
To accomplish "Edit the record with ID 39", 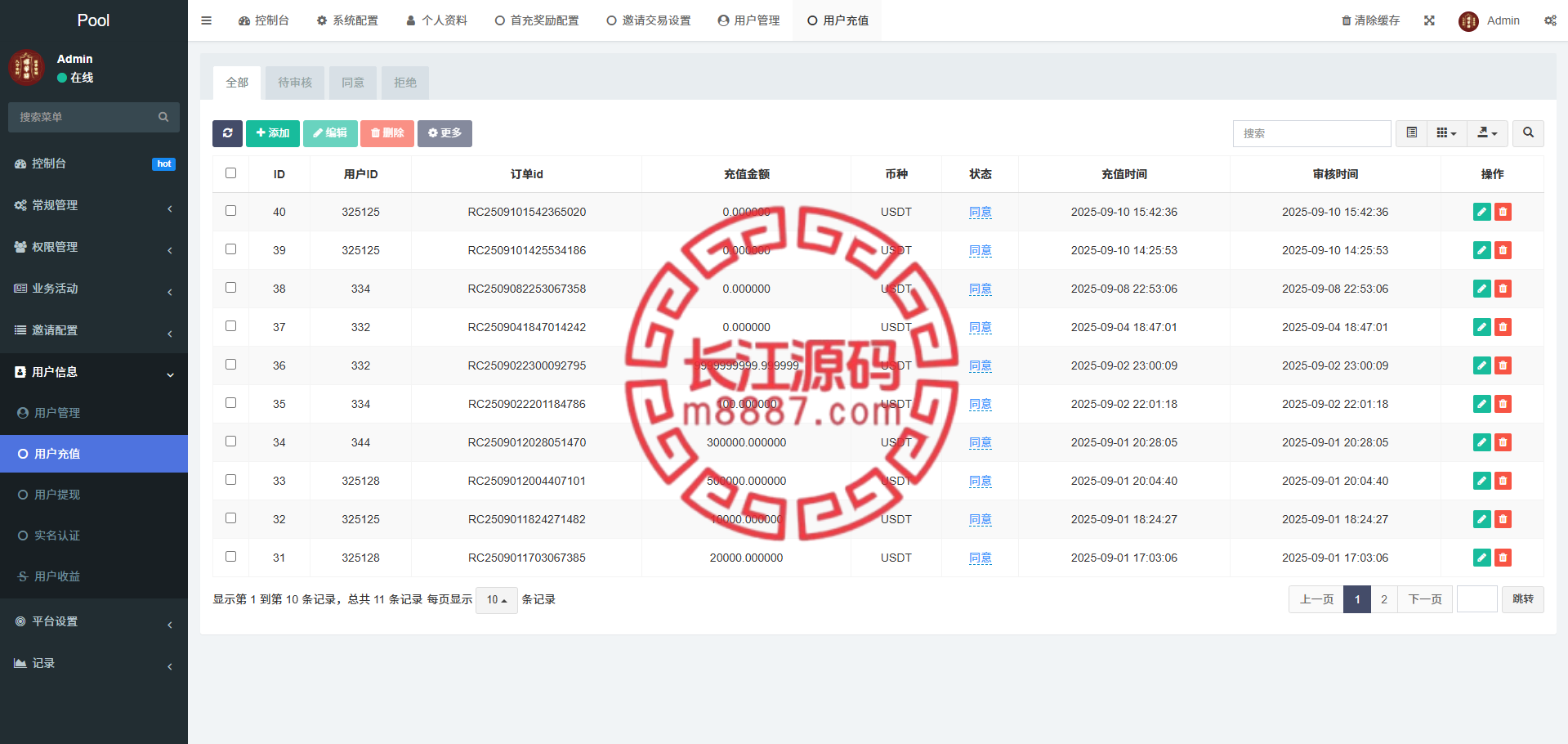I will [x=1482, y=250].
